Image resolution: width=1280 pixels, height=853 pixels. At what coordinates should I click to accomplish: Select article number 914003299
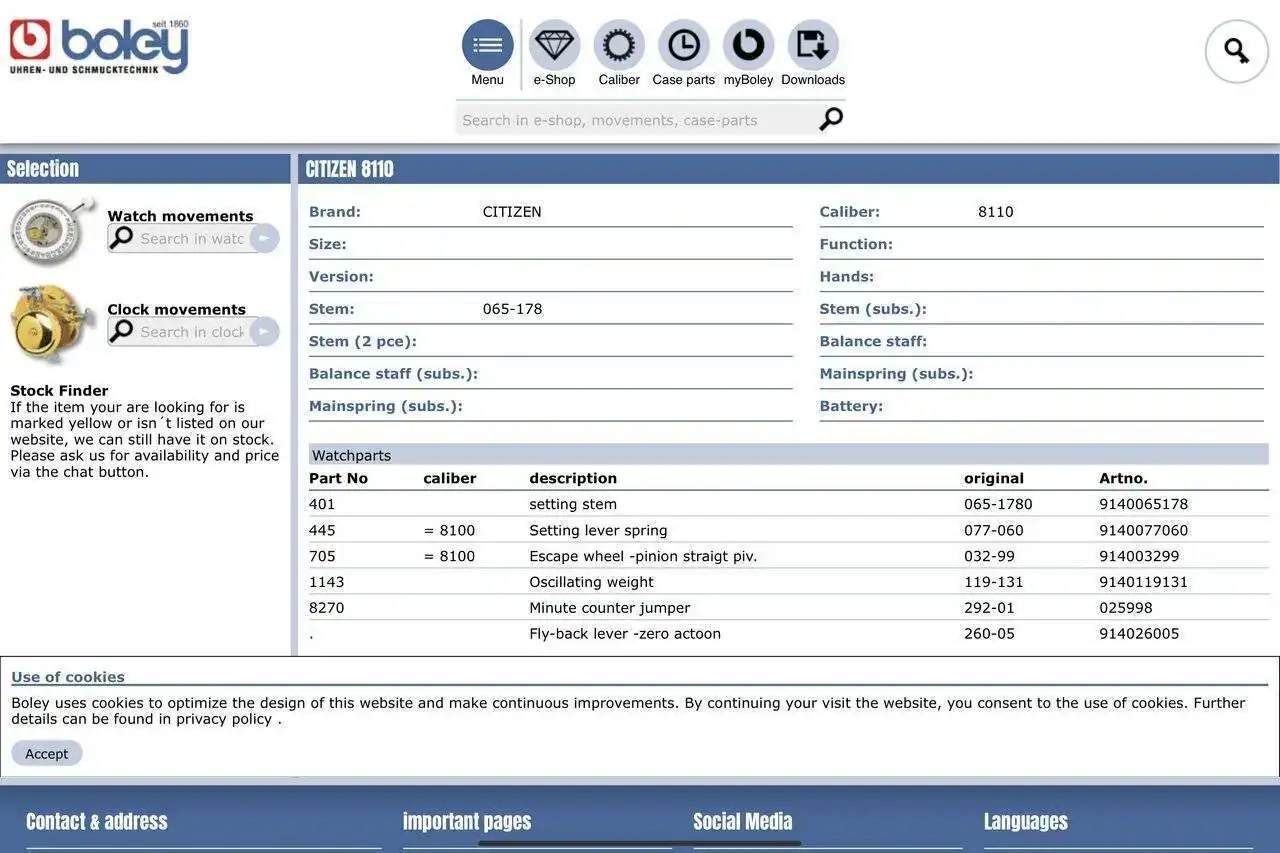(1139, 556)
